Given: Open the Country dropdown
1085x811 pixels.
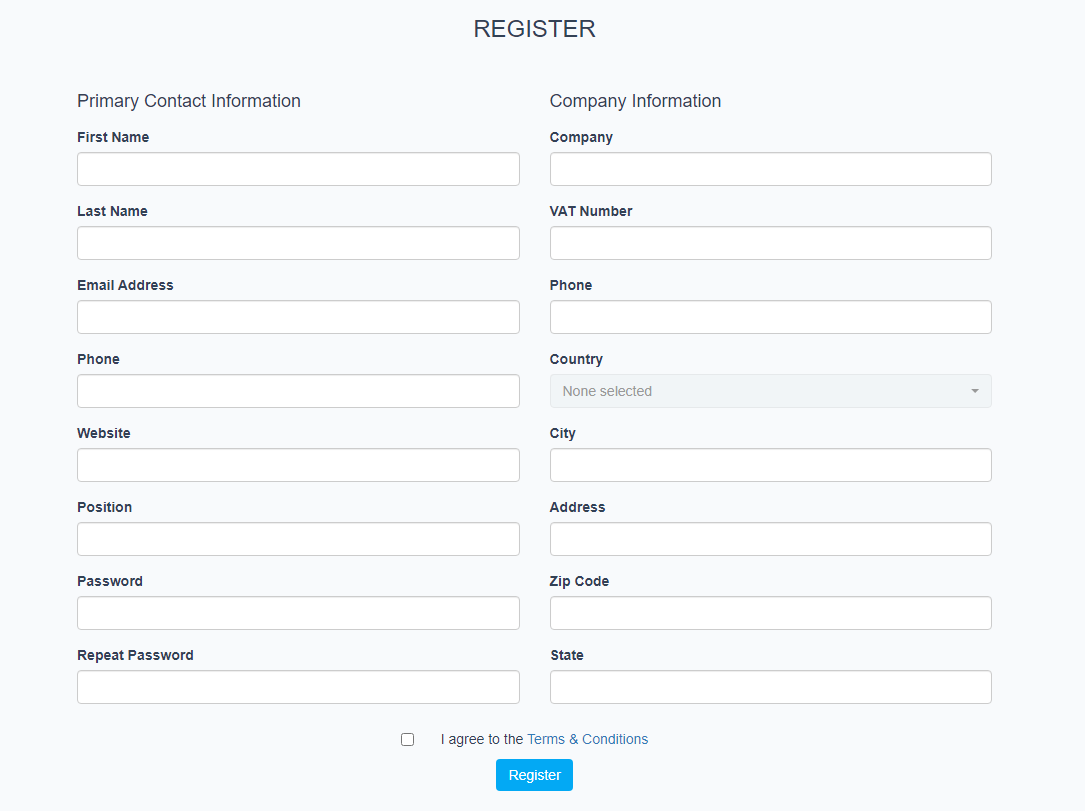Looking at the screenshot, I should point(770,391).
